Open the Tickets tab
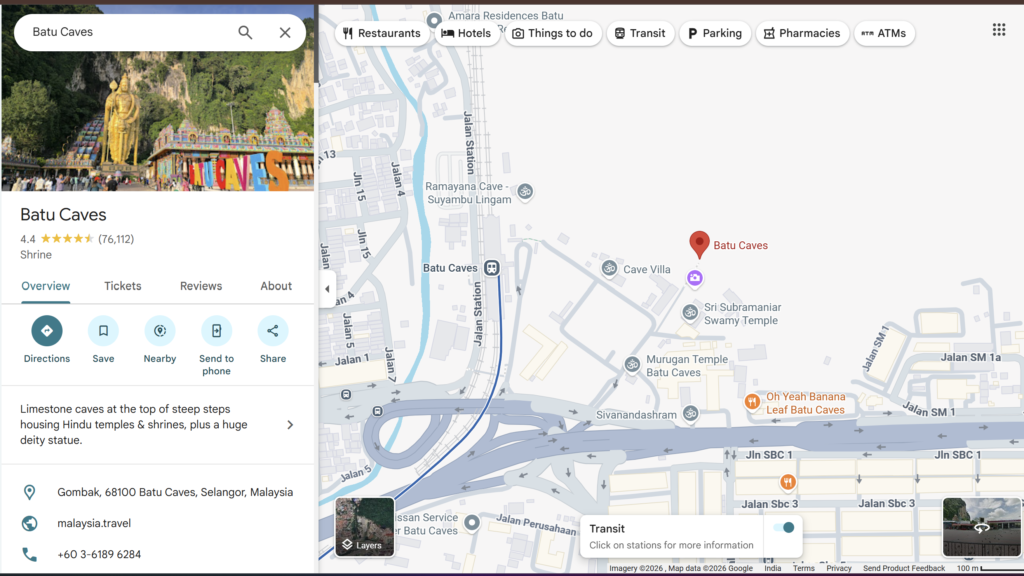Screen dimensions: 1024x576 123,286
